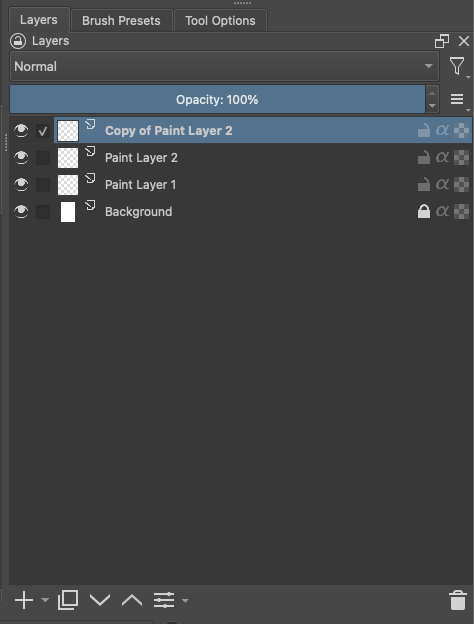The width and height of the screenshot is (474, 624).
Task: Hide the Copy of Paint Layer 2 layer
Action: click(21, 131)
